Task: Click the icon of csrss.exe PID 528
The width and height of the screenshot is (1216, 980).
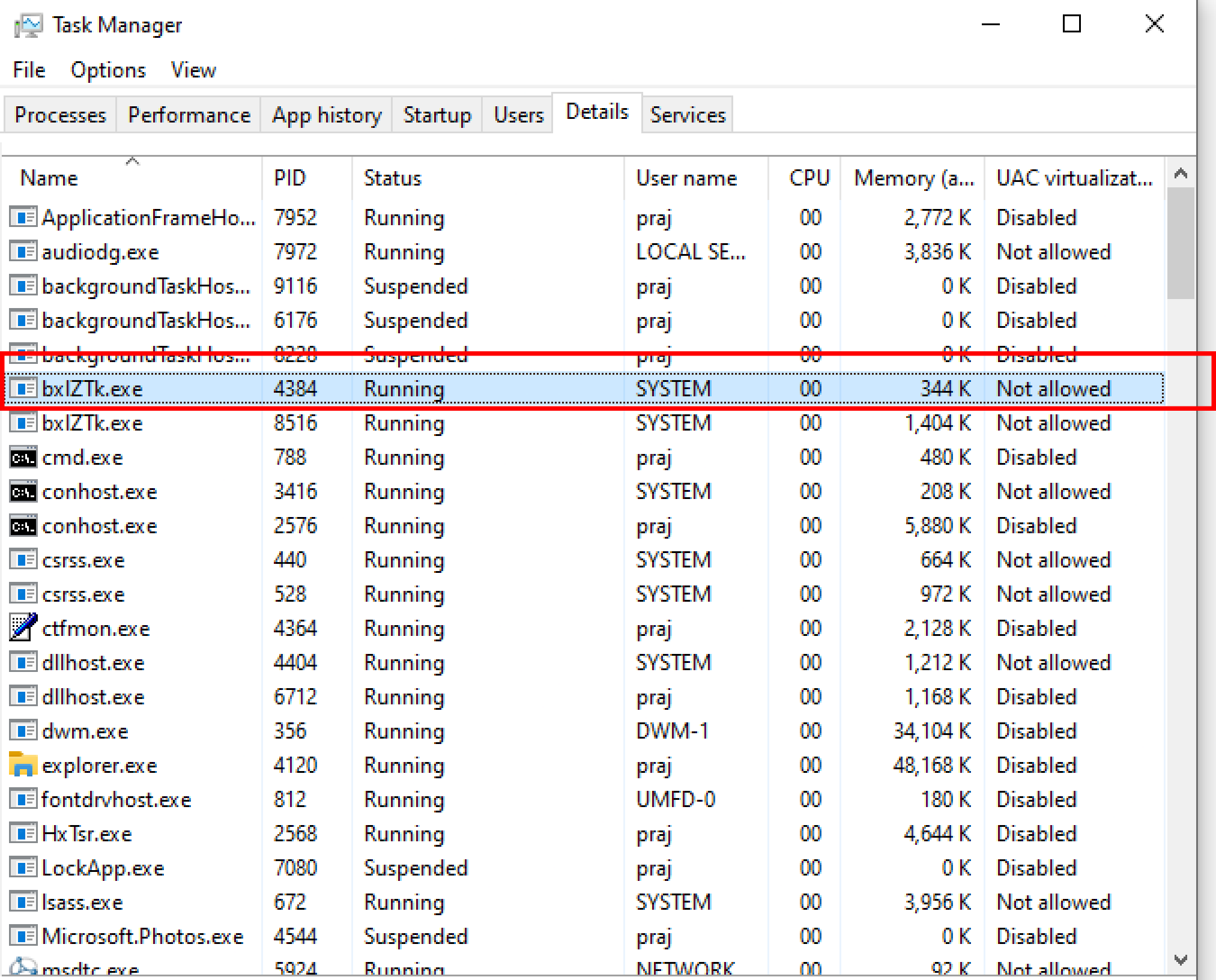Action: point(23,594)
